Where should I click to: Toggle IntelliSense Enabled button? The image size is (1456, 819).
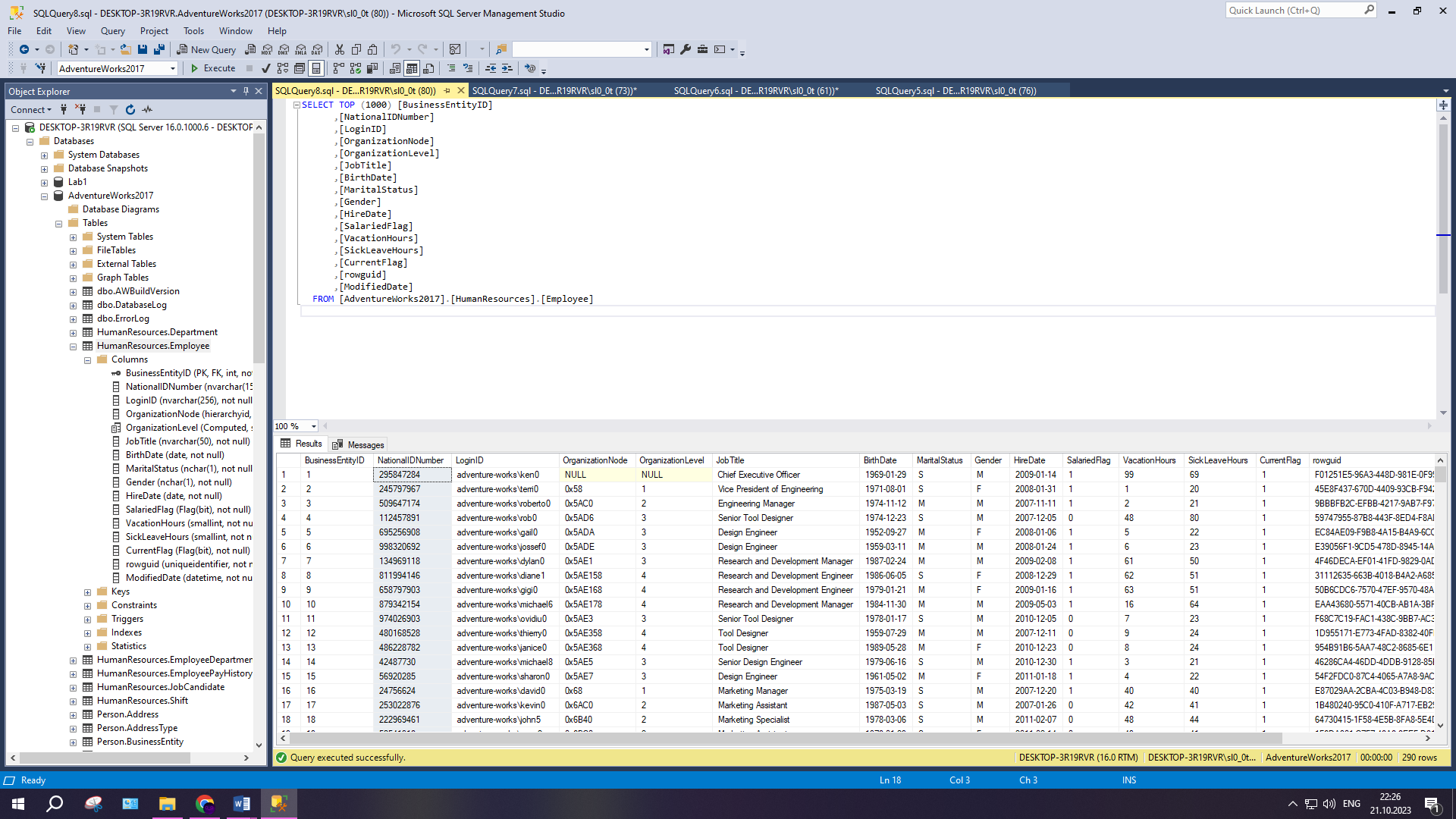click(x=316, y=69)
